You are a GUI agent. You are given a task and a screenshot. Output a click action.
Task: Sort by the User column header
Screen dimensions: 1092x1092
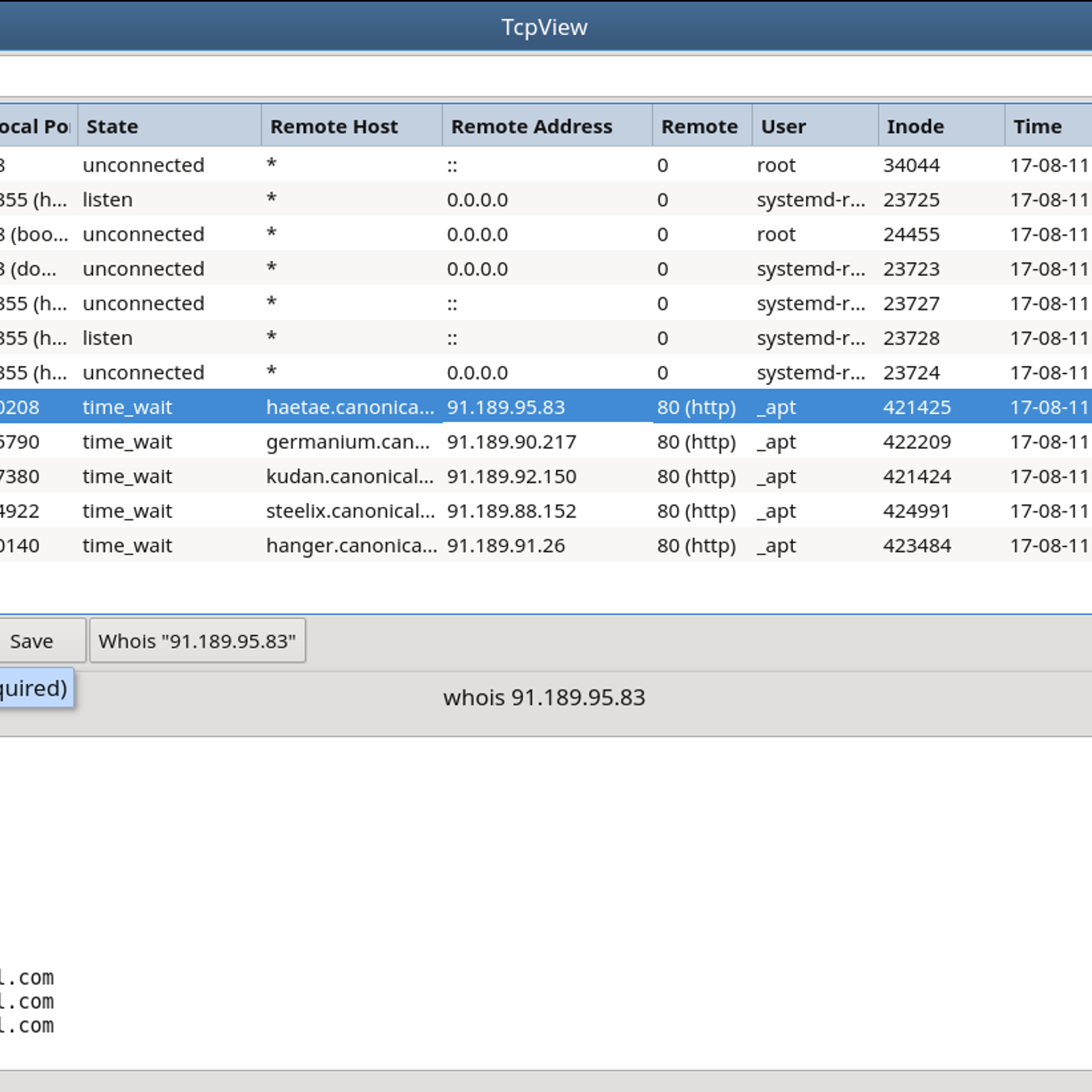tap(815, 126)
